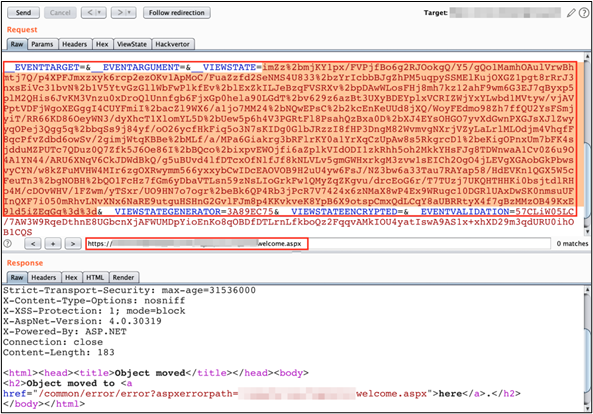
Task: Click the Request section heading
Action: [22, 29]
